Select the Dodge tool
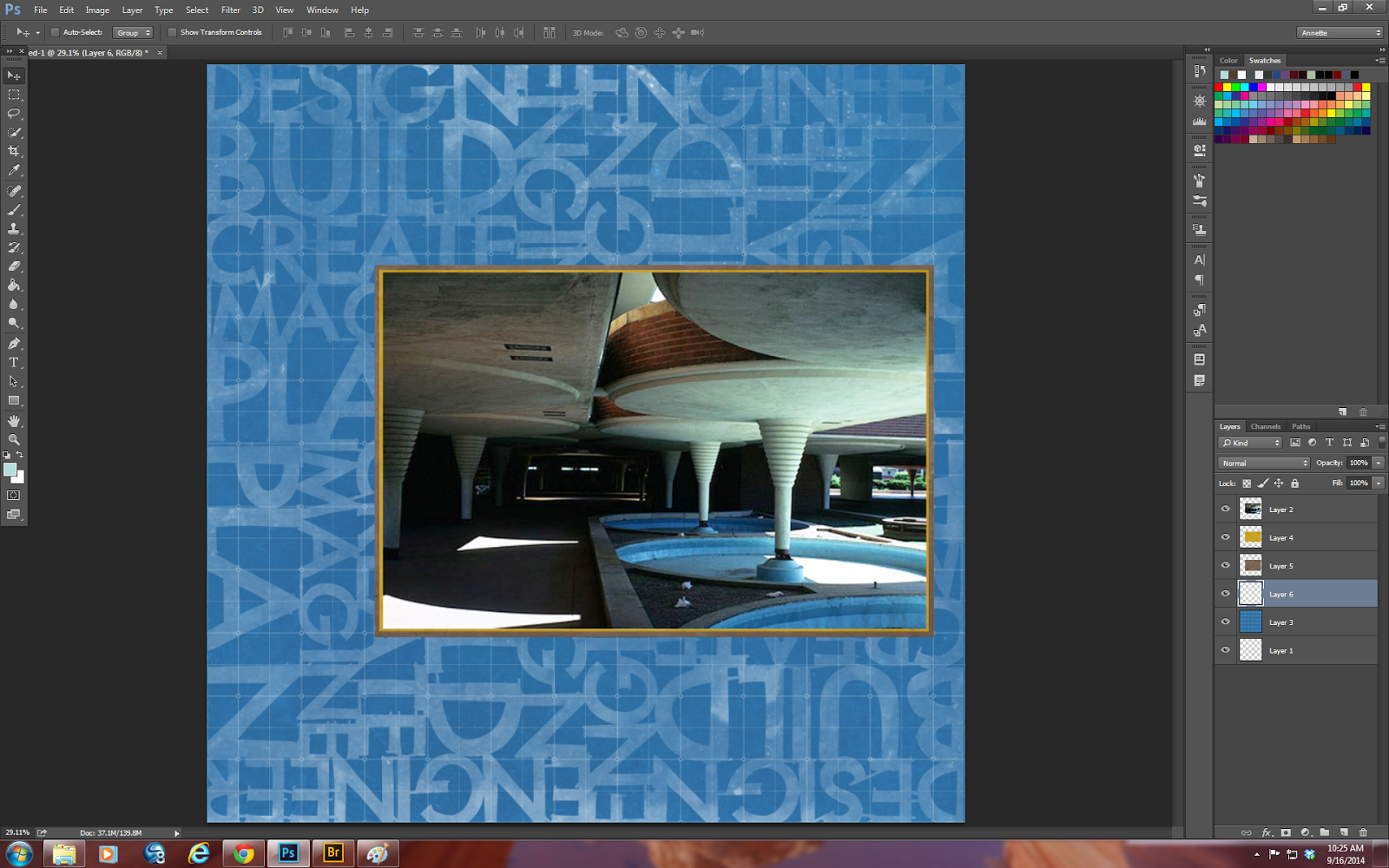 [x=14, y=324]
